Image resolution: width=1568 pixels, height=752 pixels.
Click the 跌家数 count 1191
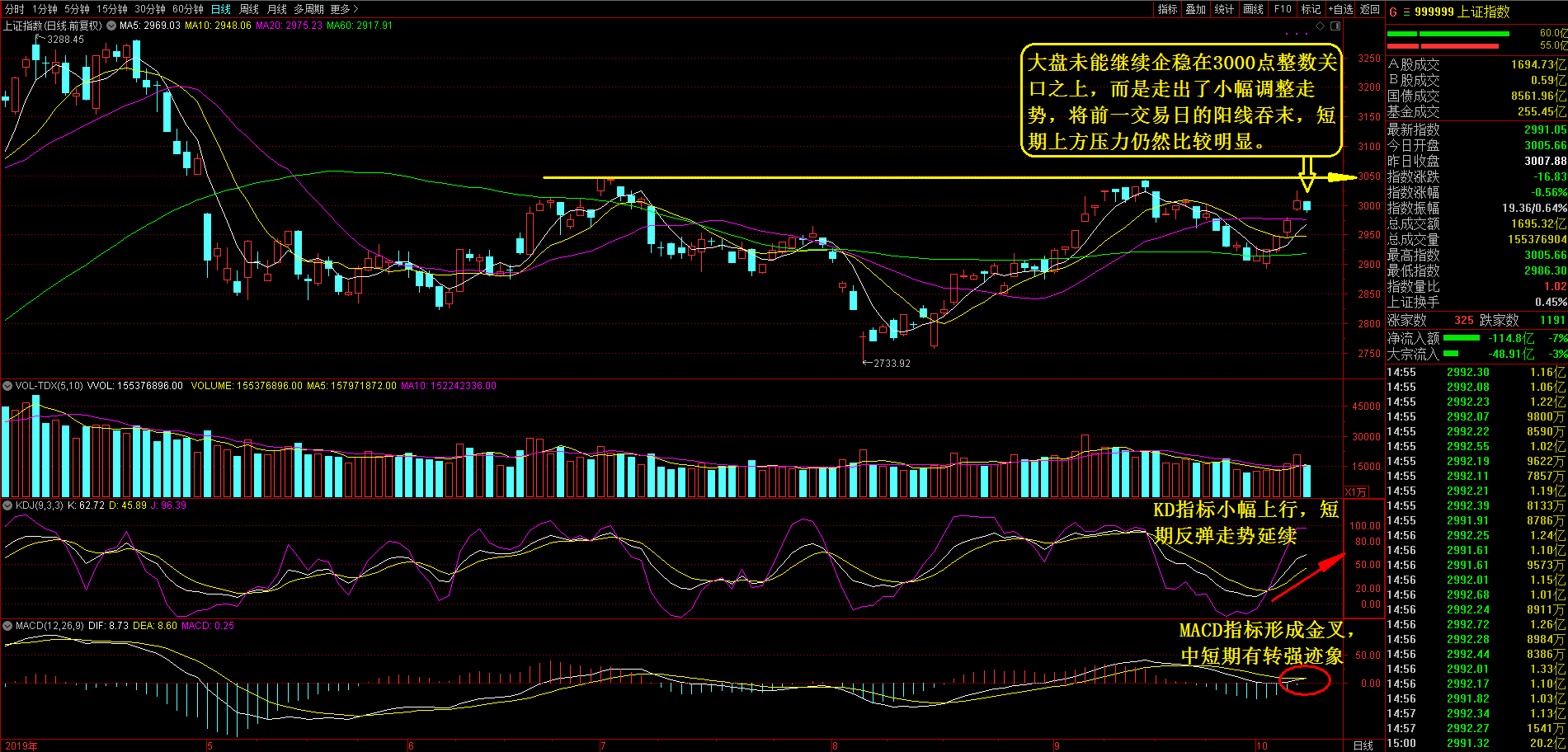pos(1552,320)
